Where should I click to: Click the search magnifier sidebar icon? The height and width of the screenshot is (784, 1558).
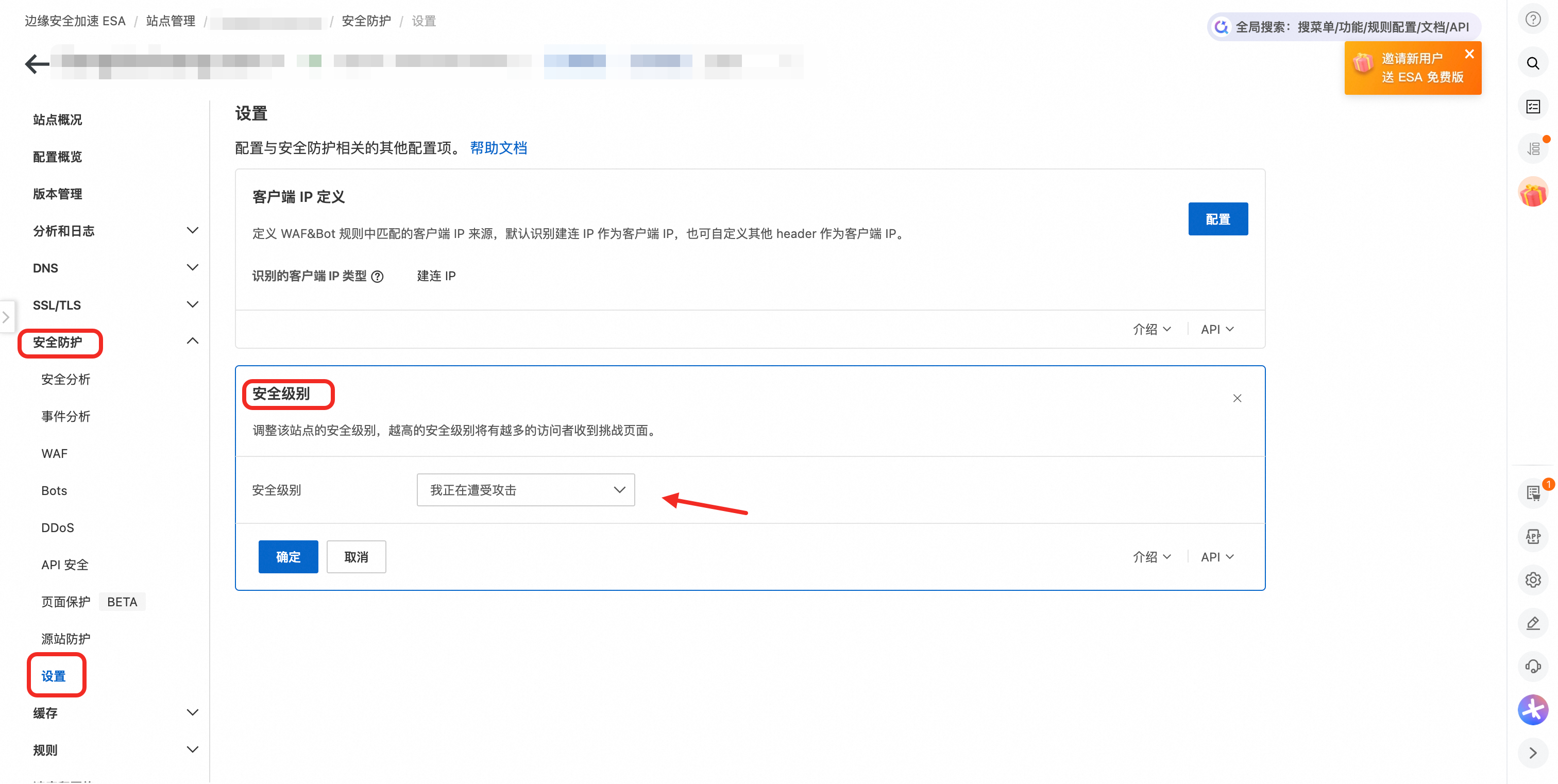(1533, 63)
